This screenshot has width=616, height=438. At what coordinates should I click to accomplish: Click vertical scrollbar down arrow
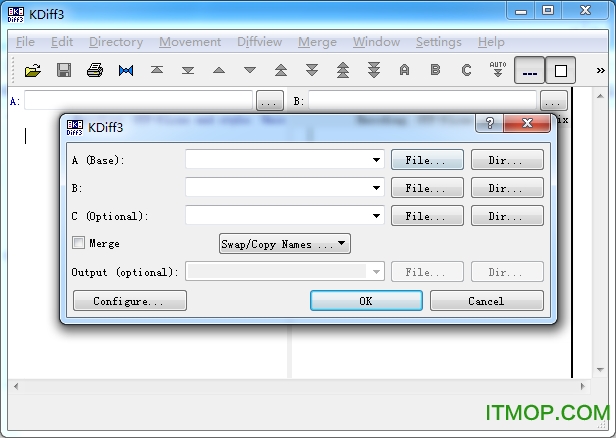600,369
